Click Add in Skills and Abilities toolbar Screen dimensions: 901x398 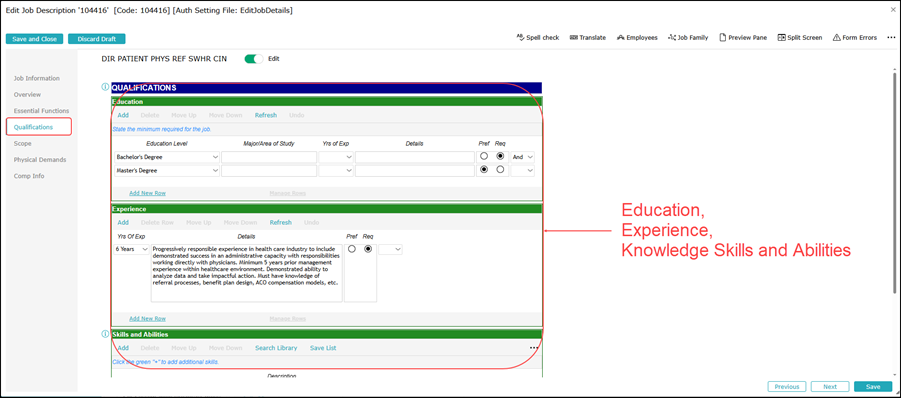click(123, 347)
